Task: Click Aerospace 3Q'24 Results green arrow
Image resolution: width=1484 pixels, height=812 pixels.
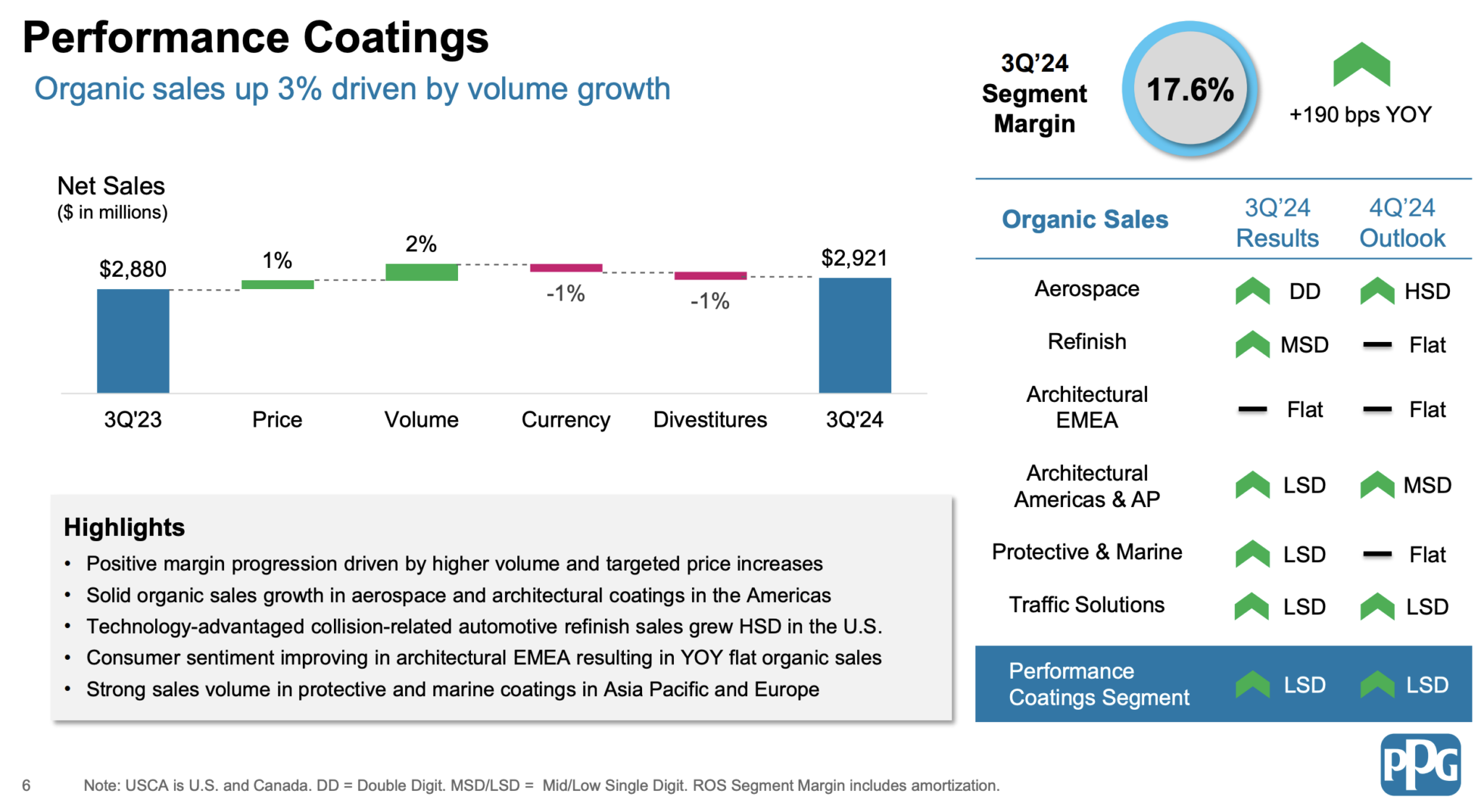Action: [1252, 291]
